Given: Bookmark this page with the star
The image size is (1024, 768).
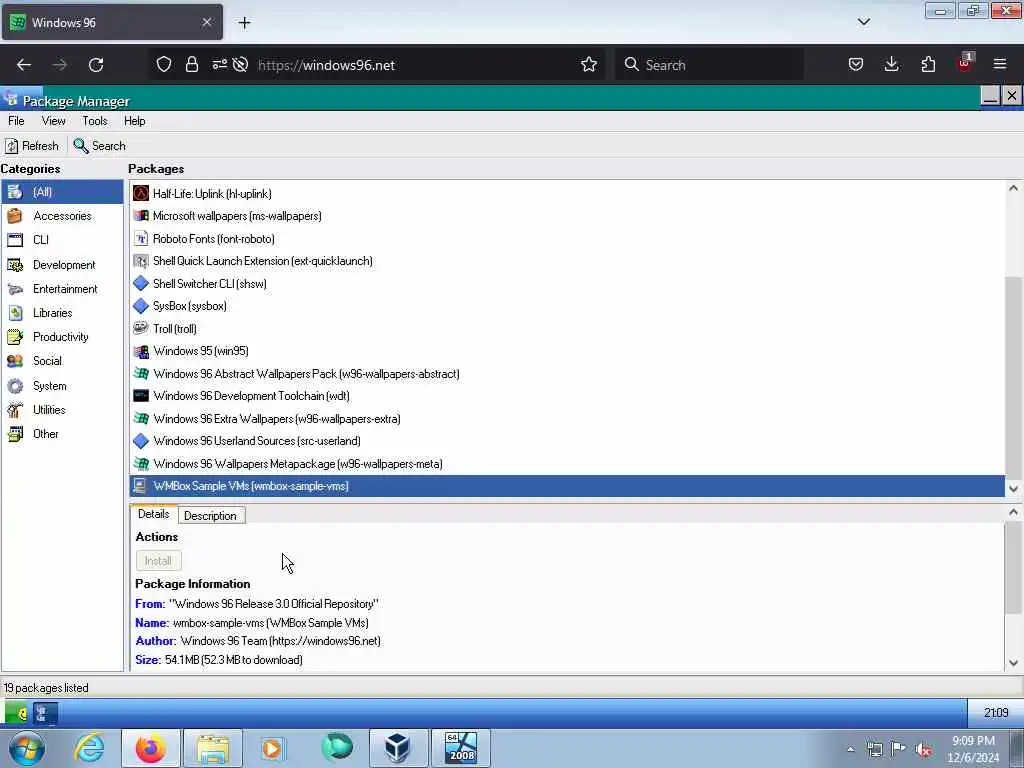Looking at the screenshot, I should (x=589, y=65).
